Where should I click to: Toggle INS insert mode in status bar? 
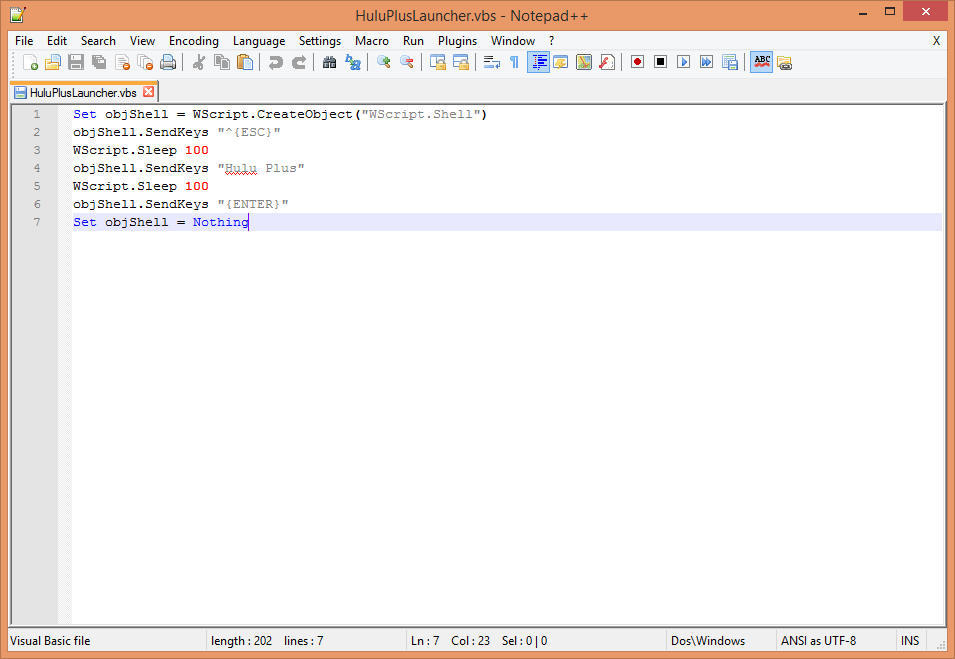pos(910,641)
